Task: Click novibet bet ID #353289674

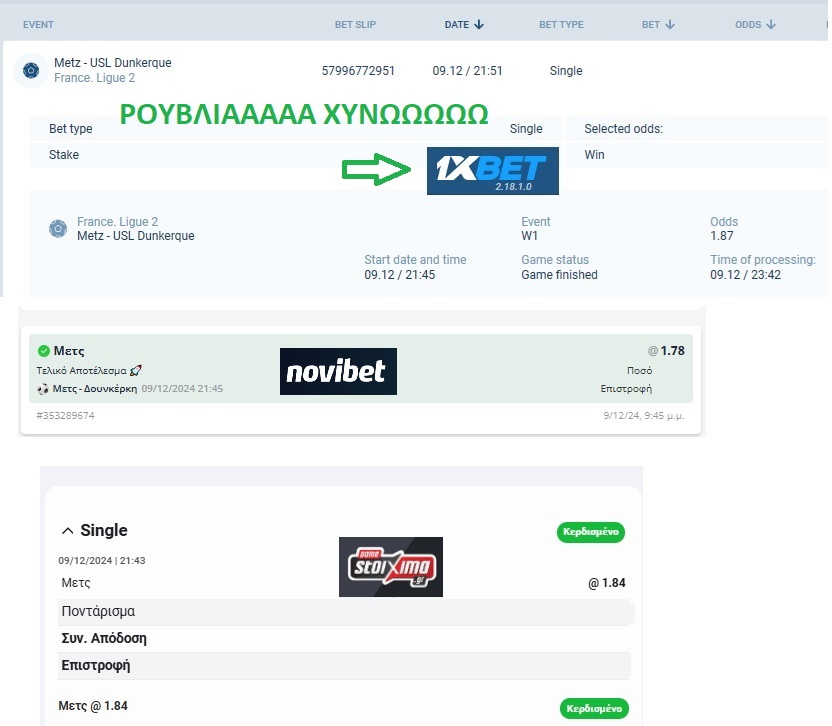Action: coord(65,415)
